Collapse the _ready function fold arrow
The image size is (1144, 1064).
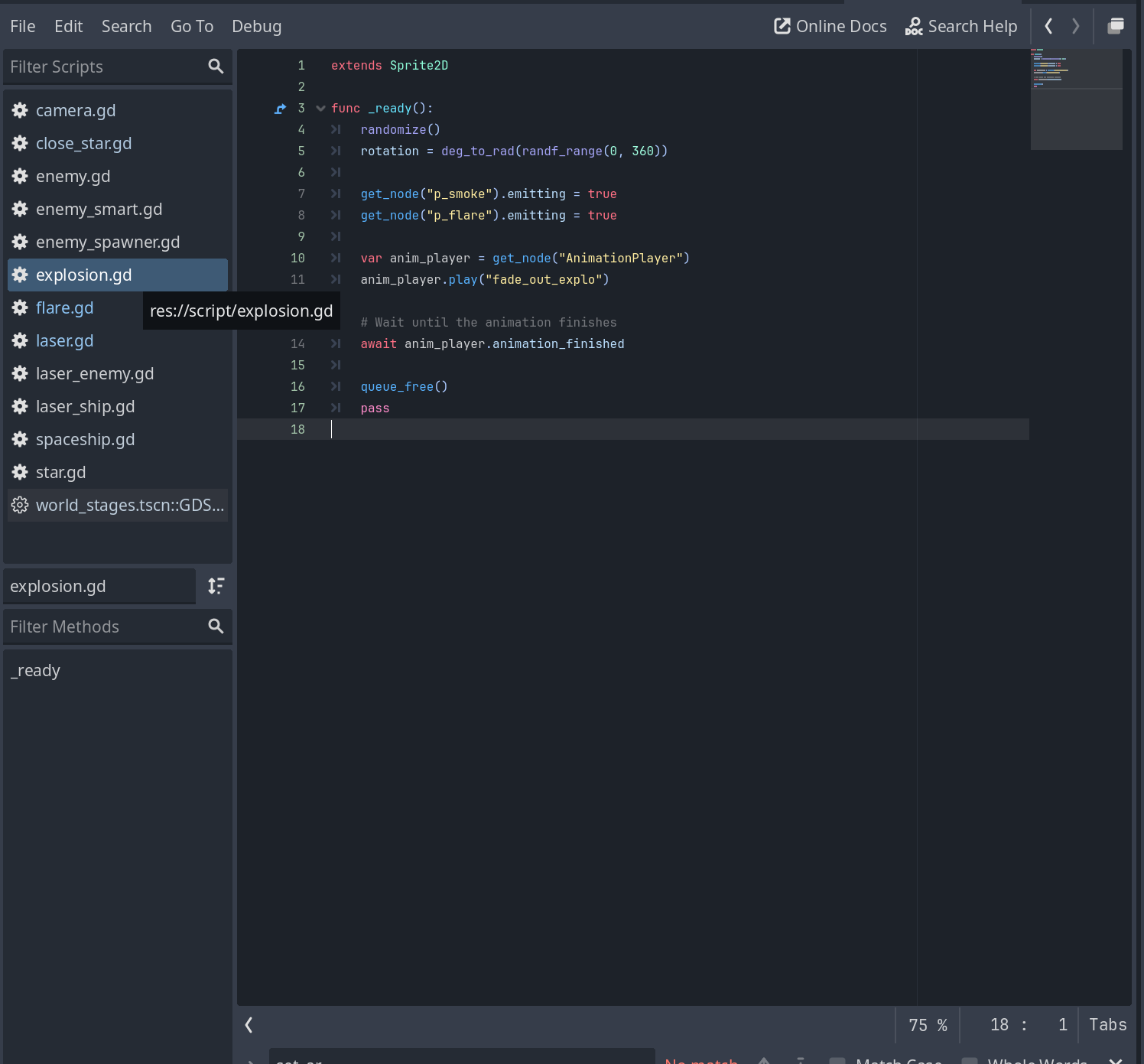pos(320,109)
